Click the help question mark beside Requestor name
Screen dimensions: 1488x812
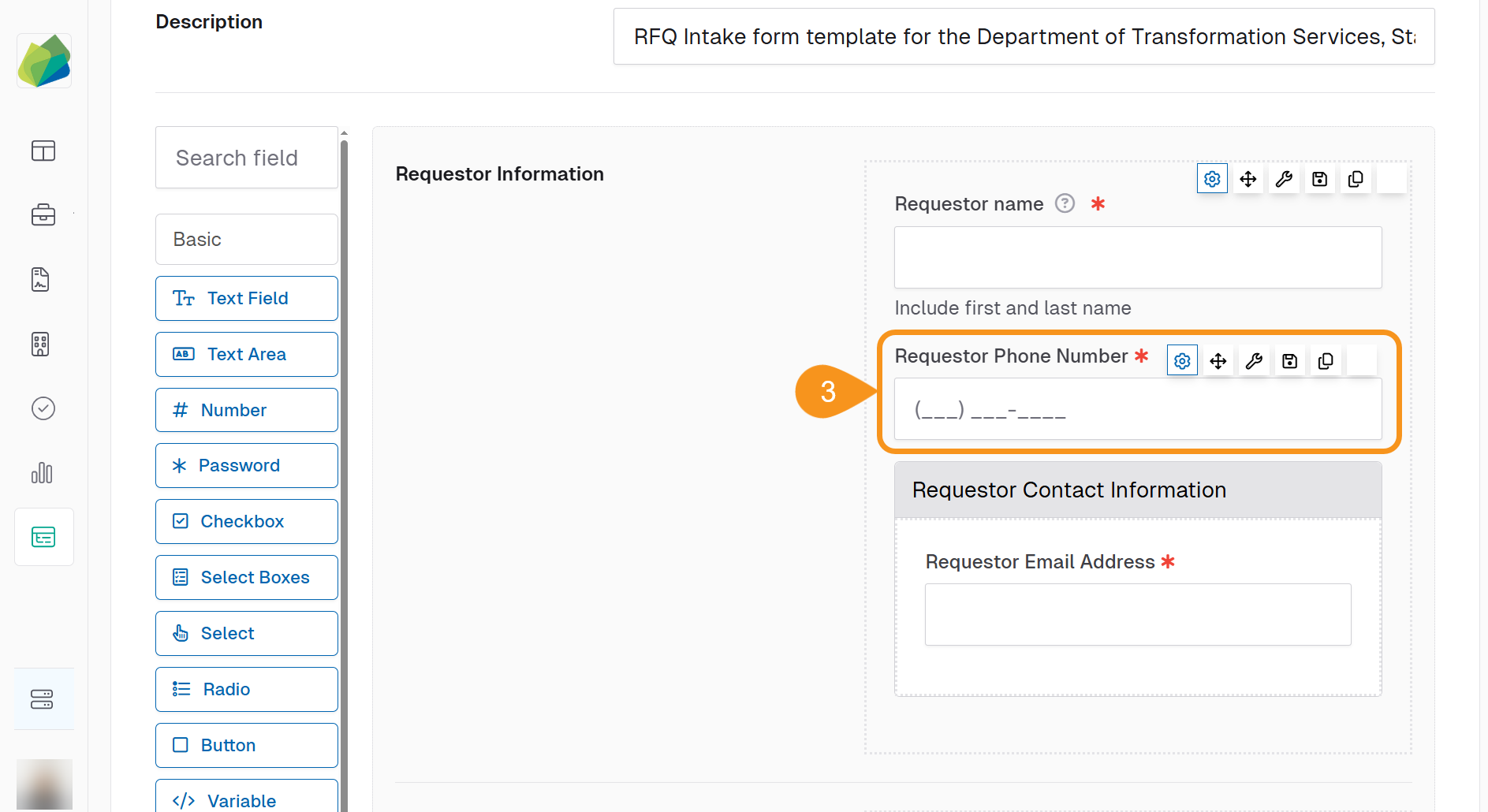click(1065, 203)
